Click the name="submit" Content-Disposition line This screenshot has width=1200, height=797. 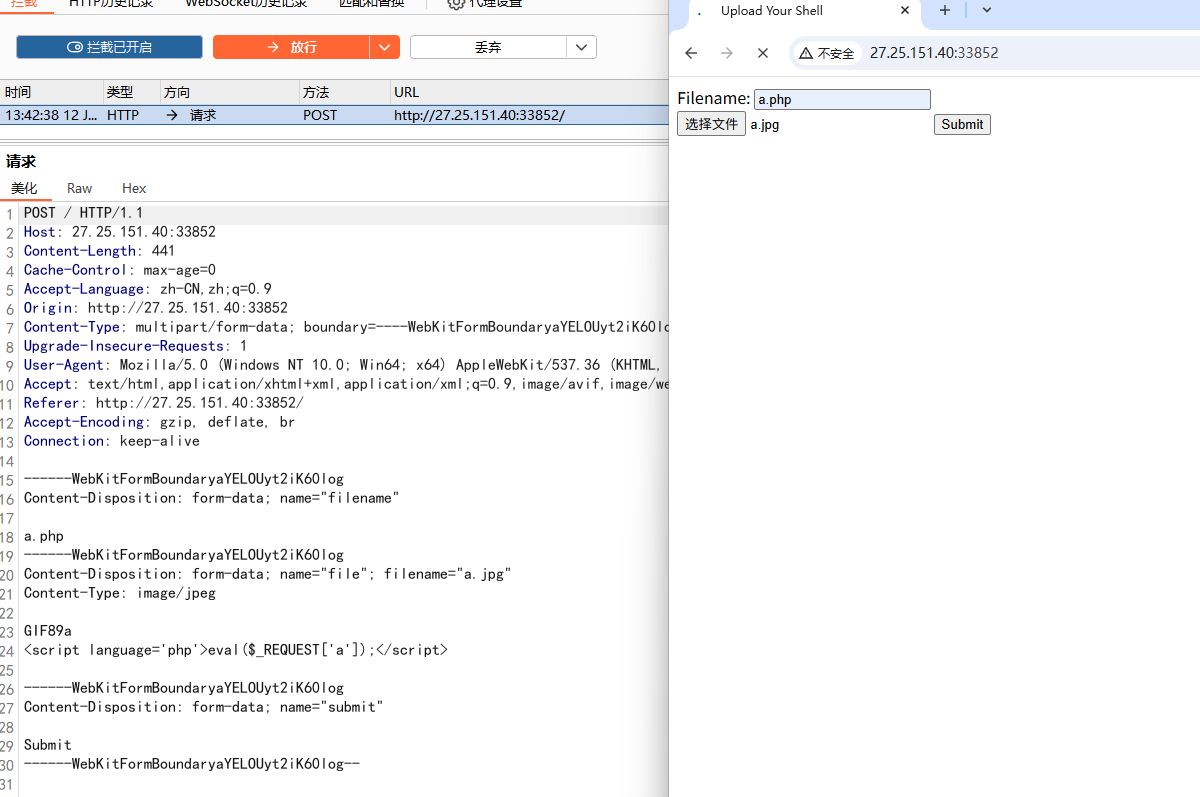pyautogui.click(x=204, y=707)
